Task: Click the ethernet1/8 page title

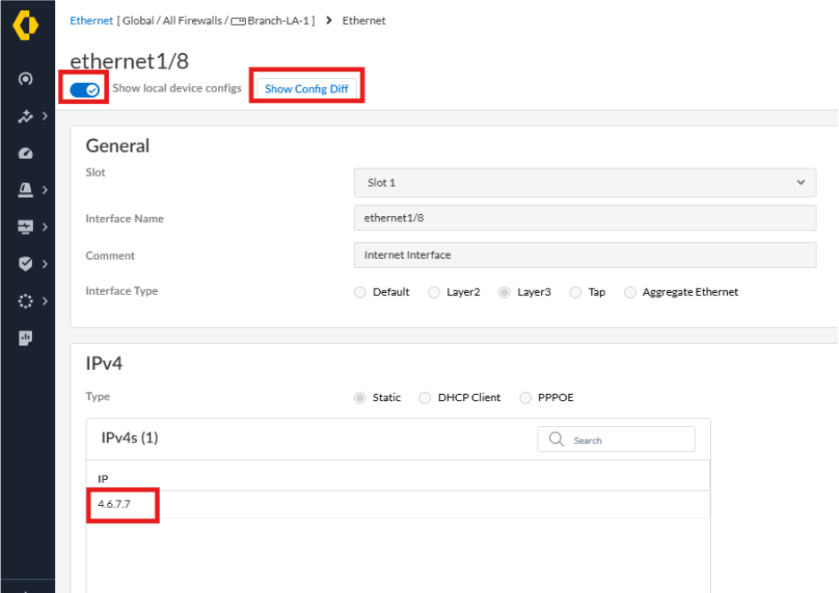Action: (x=129, y=61)
